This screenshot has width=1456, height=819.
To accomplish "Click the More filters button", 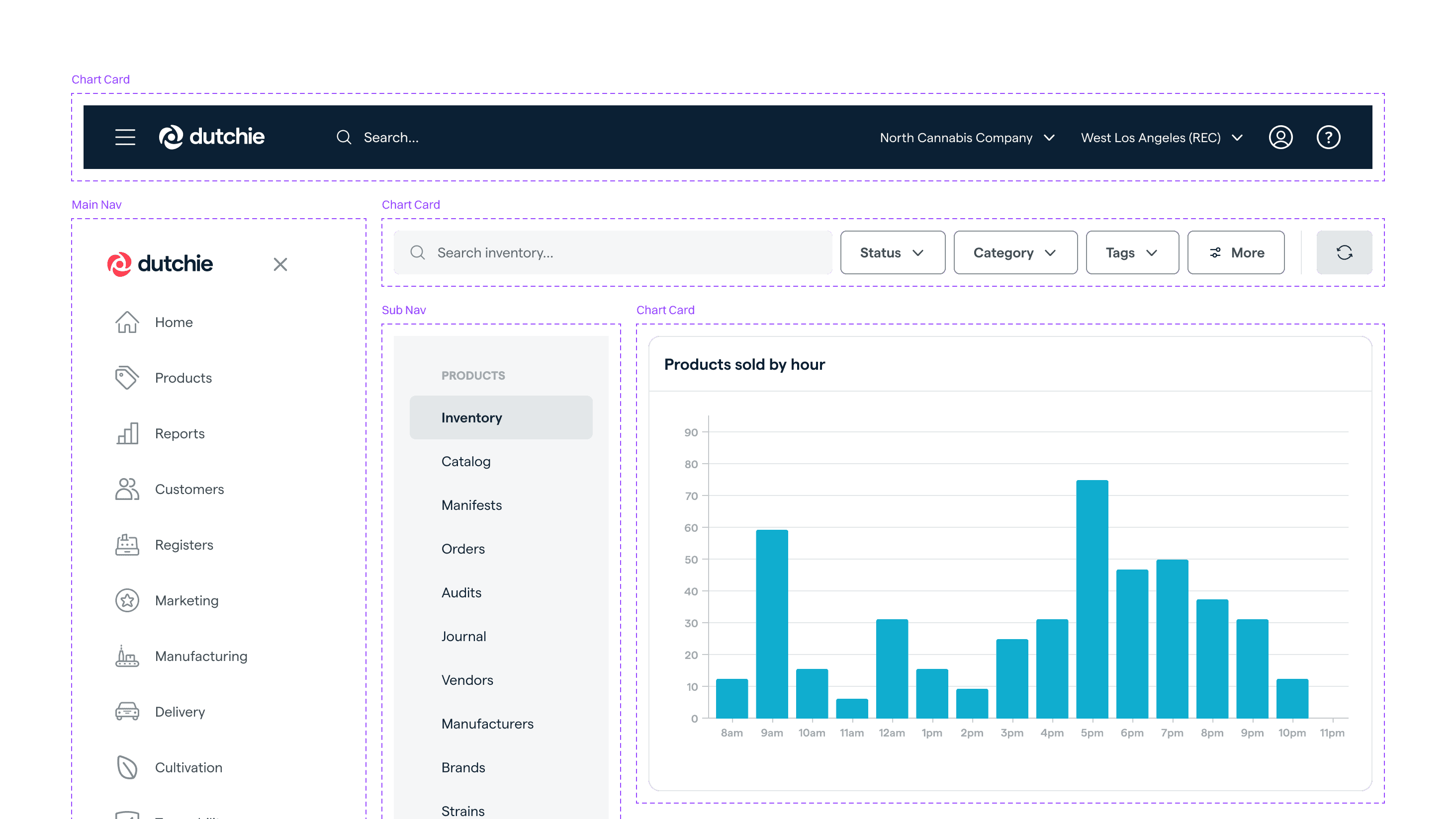I will tap(1236, 252).
